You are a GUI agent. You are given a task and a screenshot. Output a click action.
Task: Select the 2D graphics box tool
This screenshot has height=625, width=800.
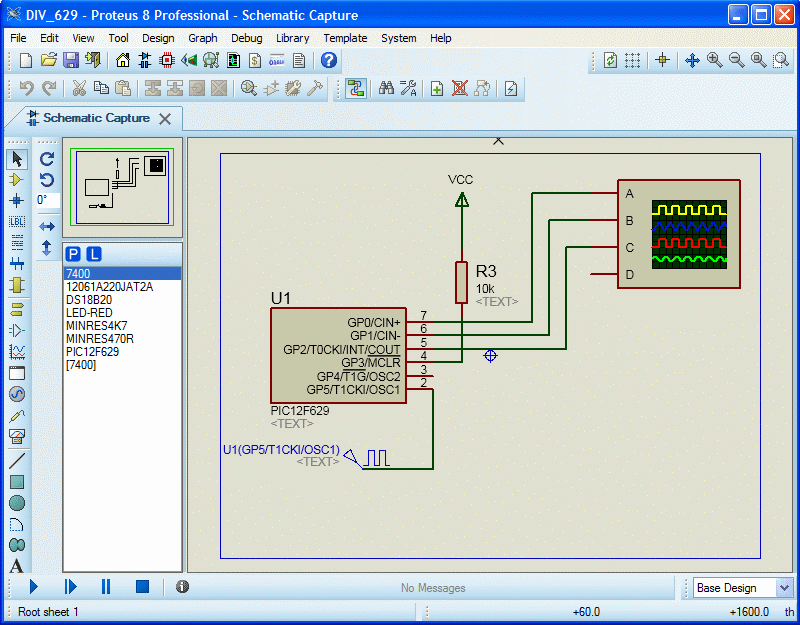click(x=17, y=482)
